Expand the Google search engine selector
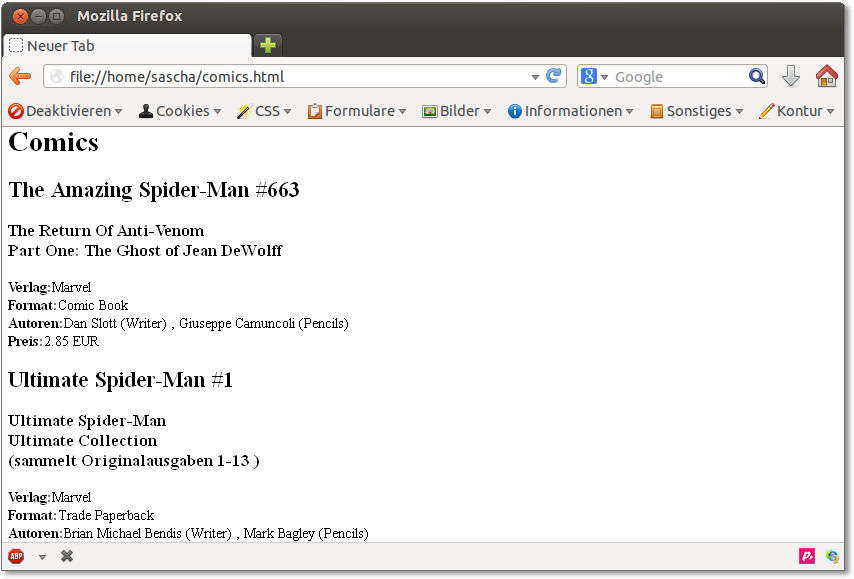Viewport: 854px width, 579px height. tap(594, 77)
